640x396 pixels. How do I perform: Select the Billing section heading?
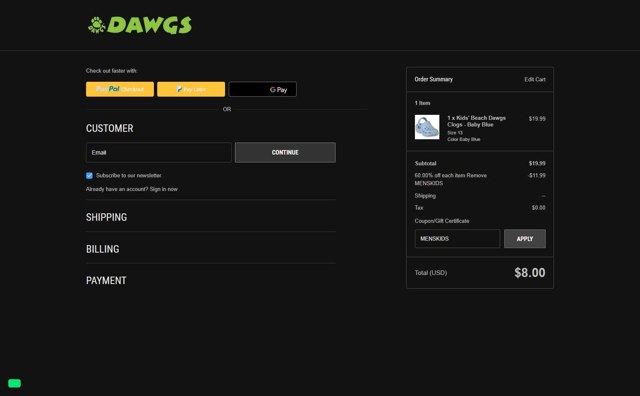click(x=102, y=249)
